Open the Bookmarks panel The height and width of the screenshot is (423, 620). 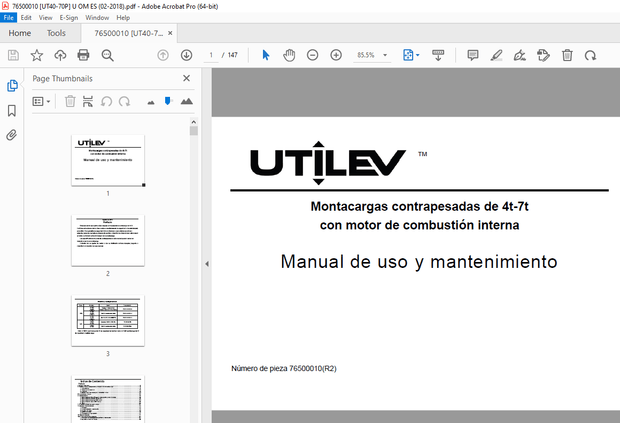12,110
